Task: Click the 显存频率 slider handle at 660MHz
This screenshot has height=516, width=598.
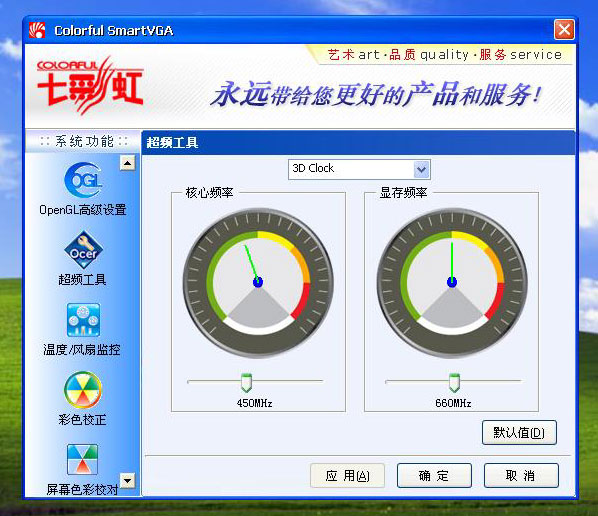Action: tap(454, 383)
